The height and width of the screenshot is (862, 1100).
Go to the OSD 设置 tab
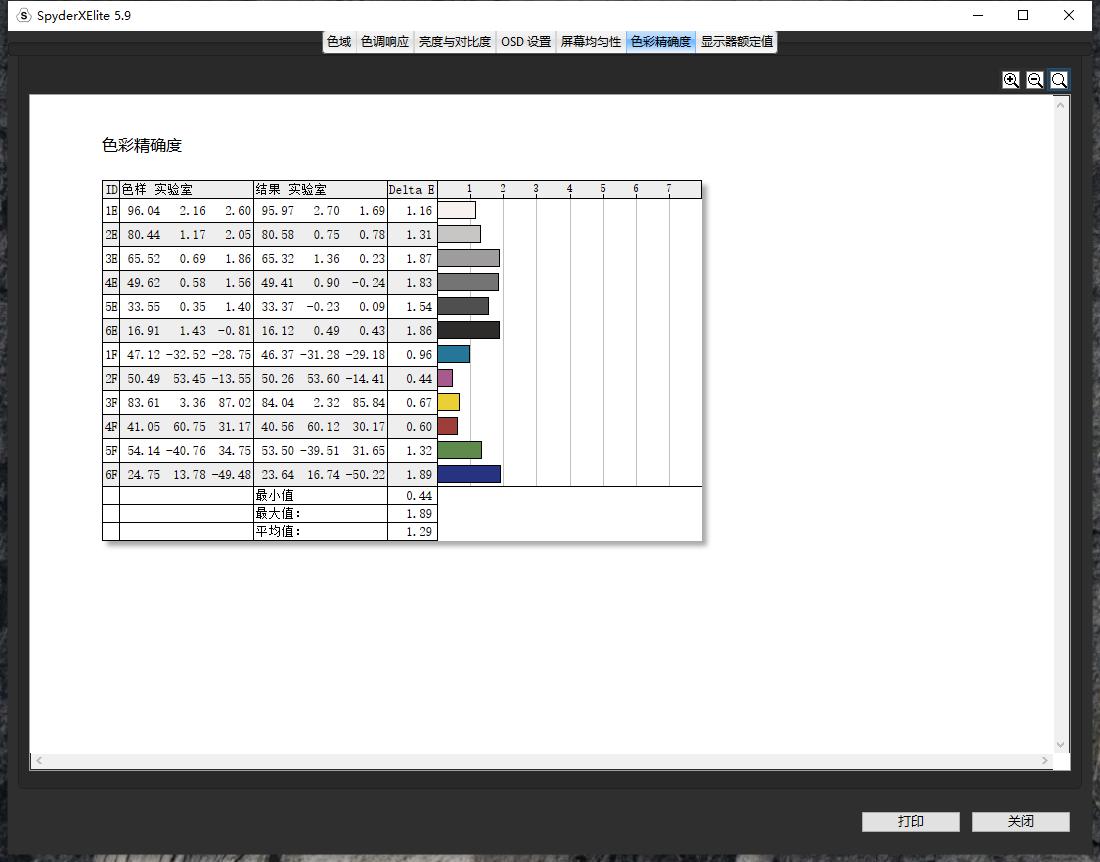tap(526, 42)
